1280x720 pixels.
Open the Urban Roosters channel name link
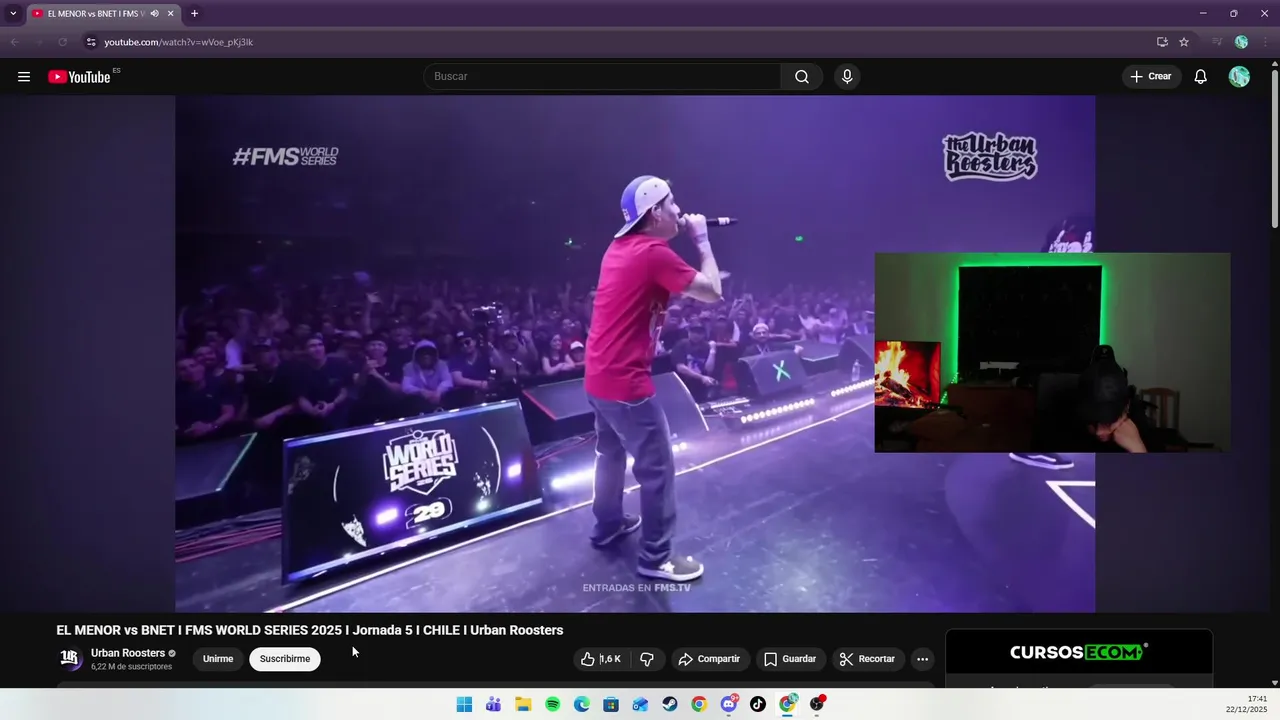128,653
